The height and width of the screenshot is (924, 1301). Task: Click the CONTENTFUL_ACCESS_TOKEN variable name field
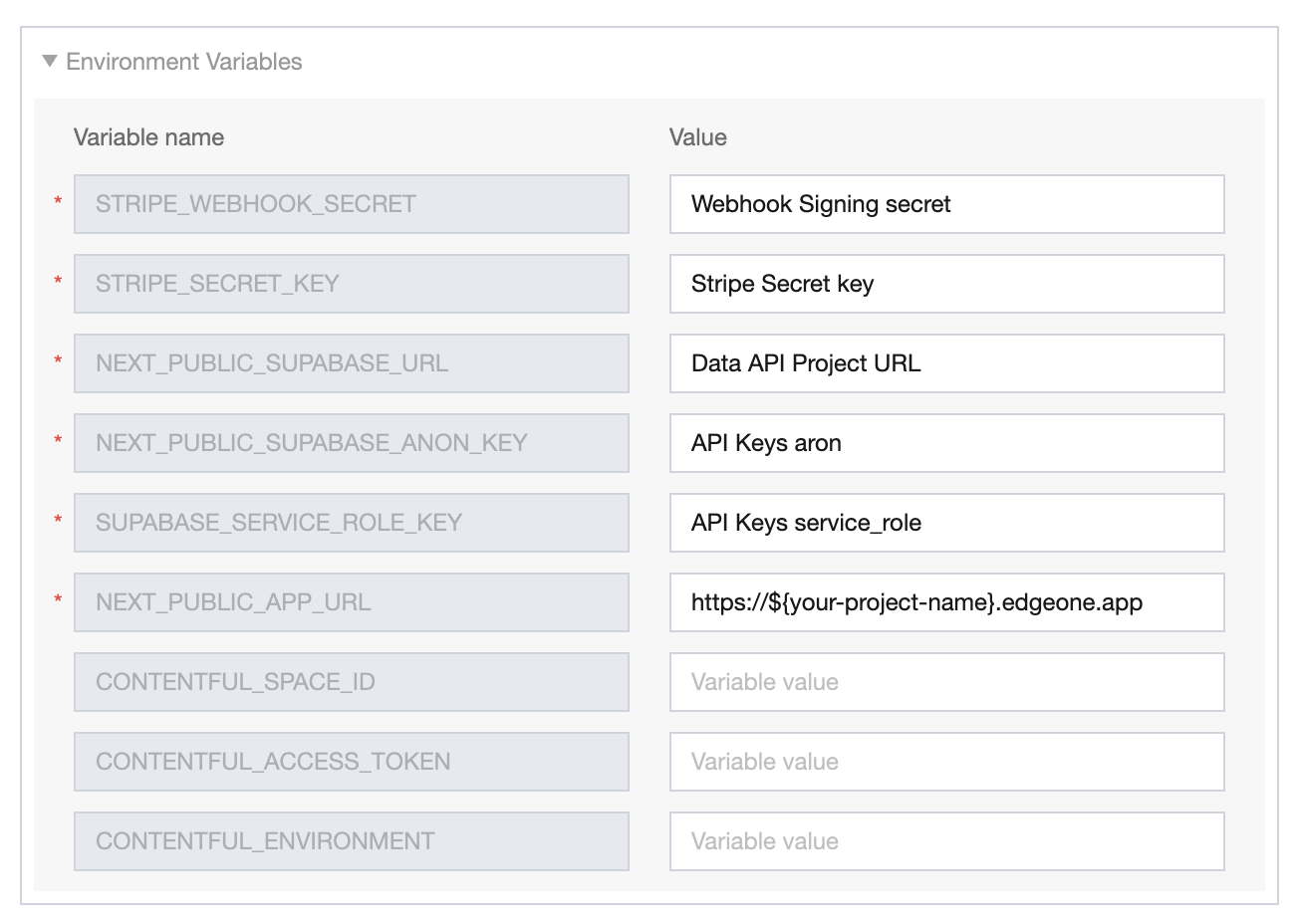point(351,762)
